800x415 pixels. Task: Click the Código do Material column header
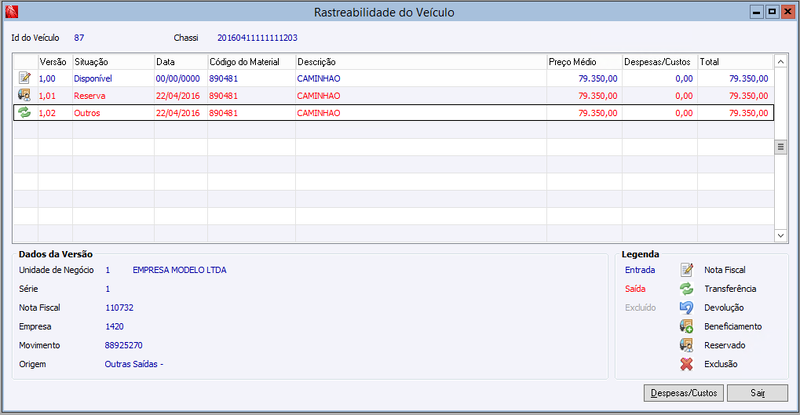point(251,62)
